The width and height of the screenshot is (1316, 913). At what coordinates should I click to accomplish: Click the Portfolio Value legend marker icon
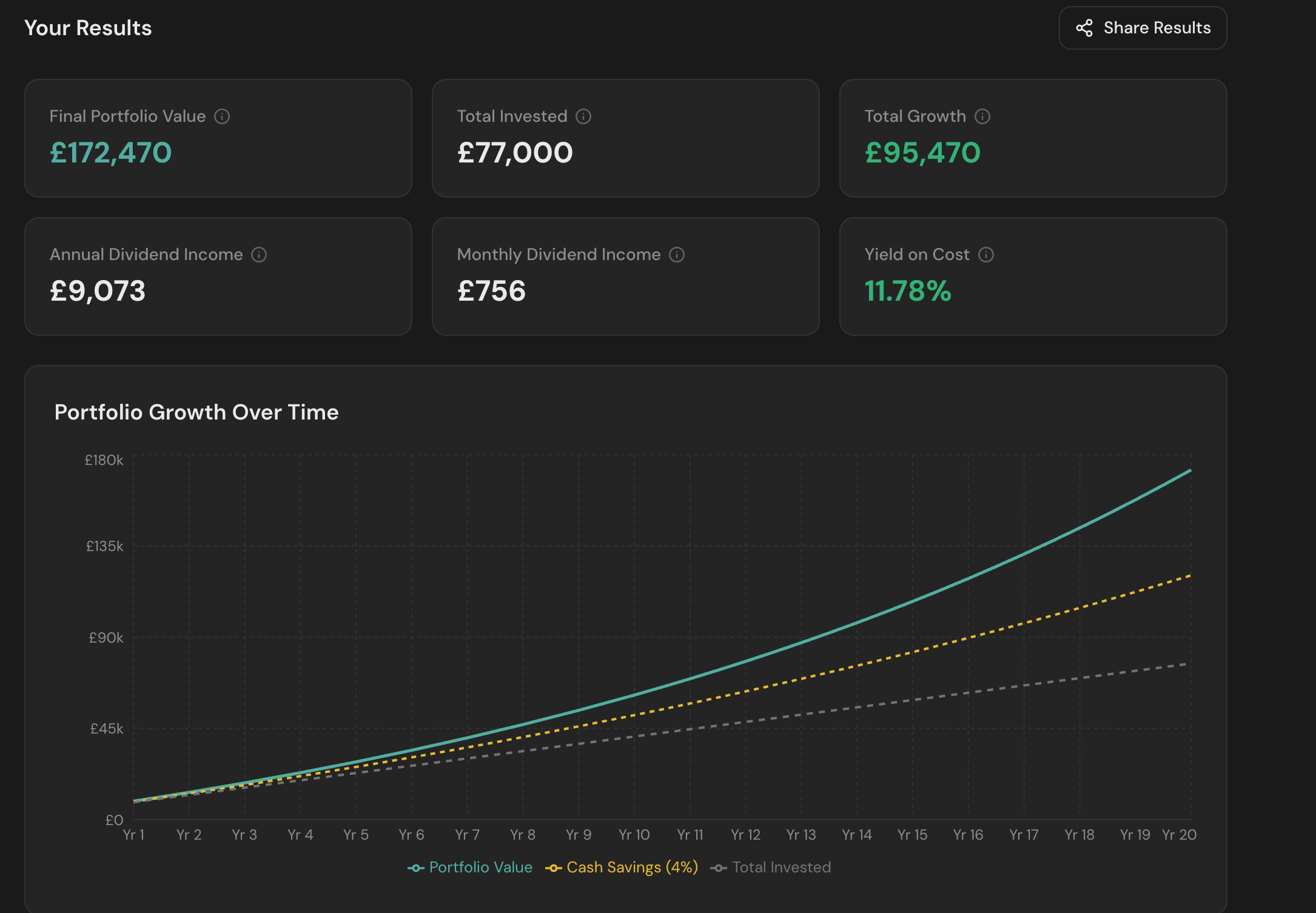(x=415, y=868)
